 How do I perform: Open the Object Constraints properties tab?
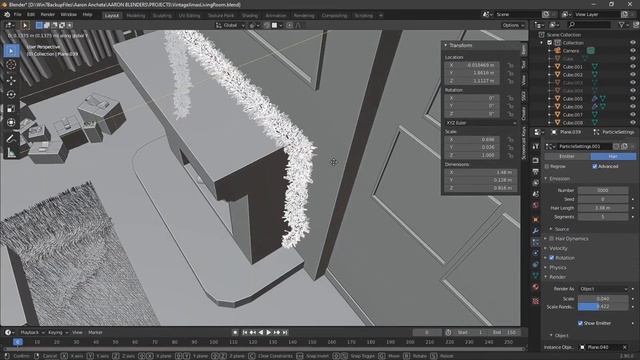[x=536, y=264]
